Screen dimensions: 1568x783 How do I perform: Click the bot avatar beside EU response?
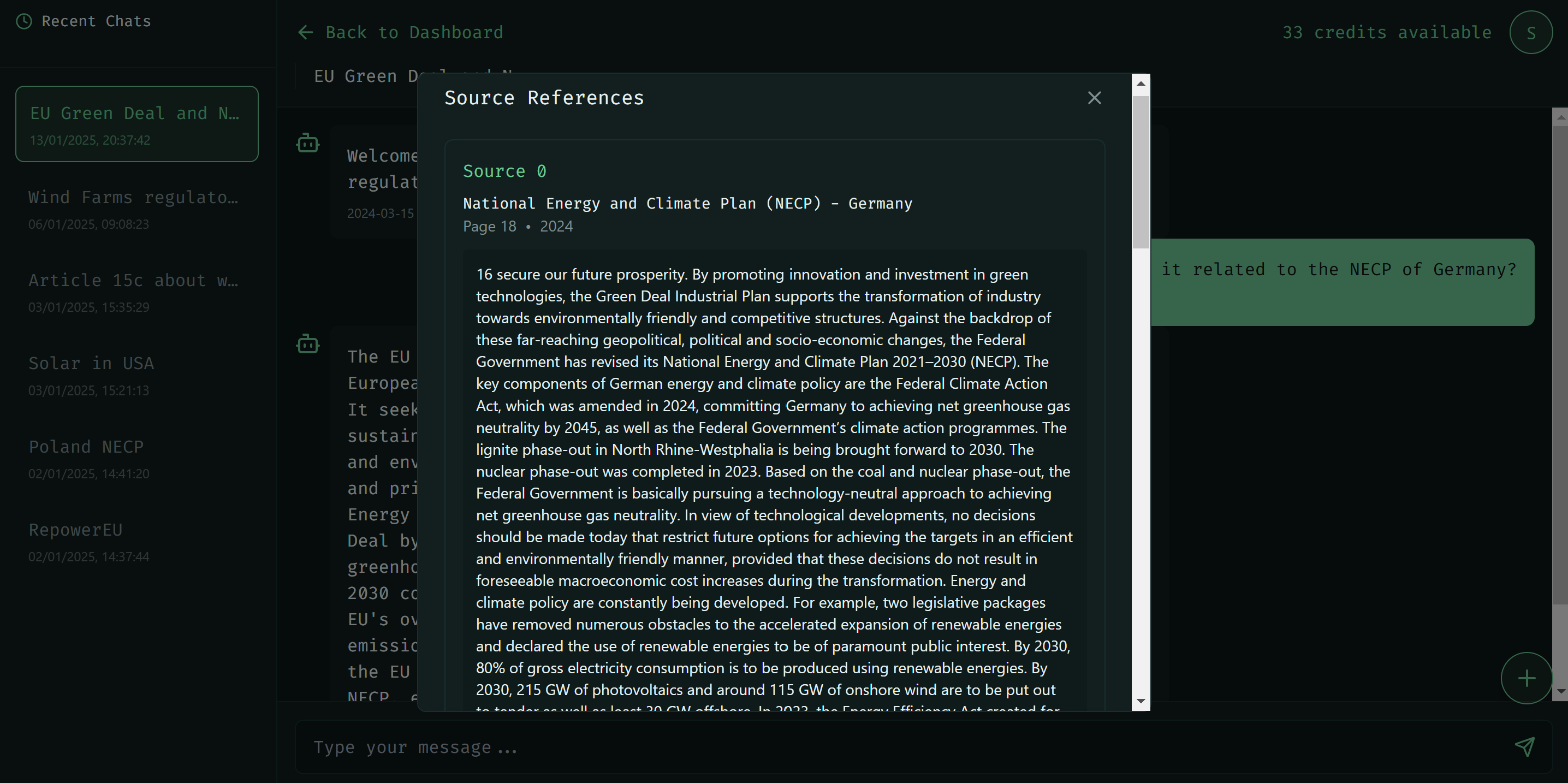307,344
